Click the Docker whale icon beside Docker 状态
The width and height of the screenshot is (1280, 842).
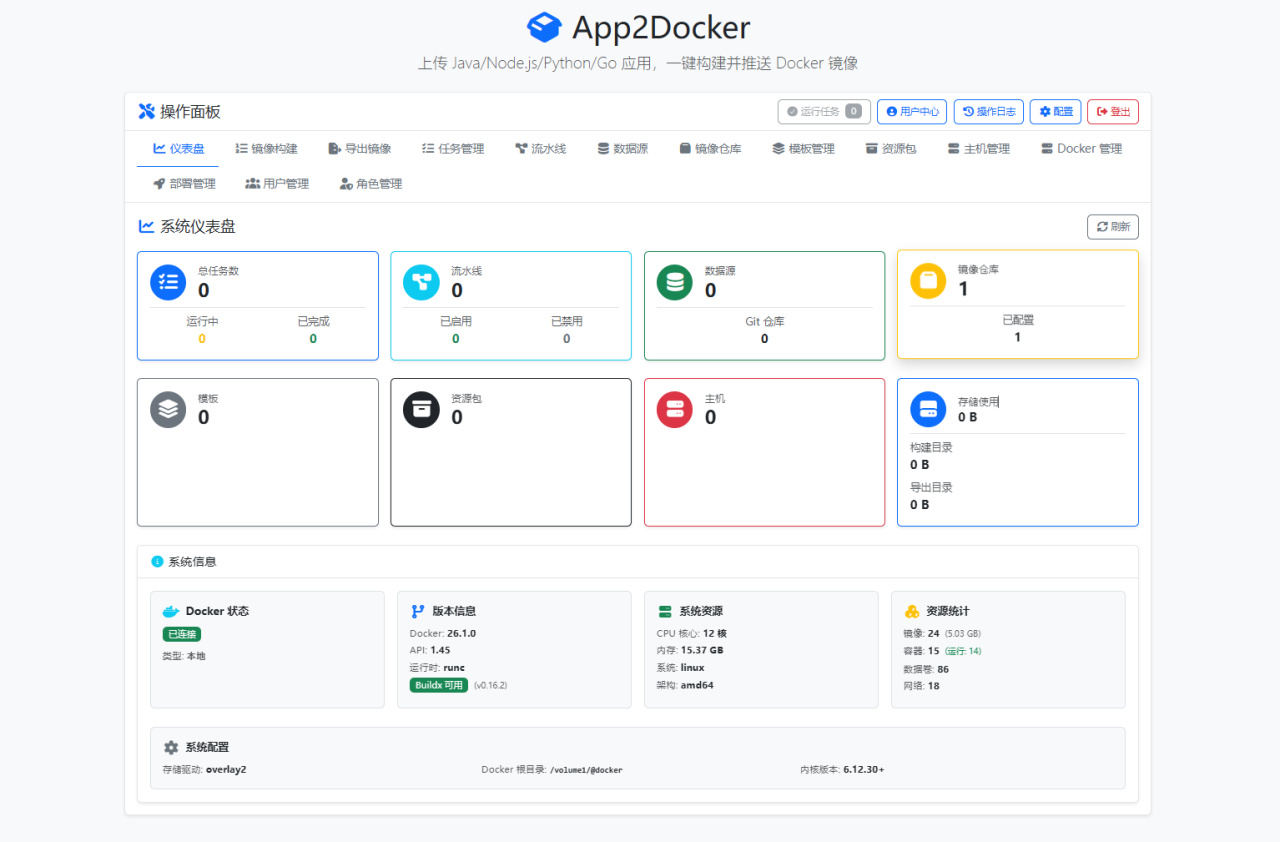coord(171,611)
